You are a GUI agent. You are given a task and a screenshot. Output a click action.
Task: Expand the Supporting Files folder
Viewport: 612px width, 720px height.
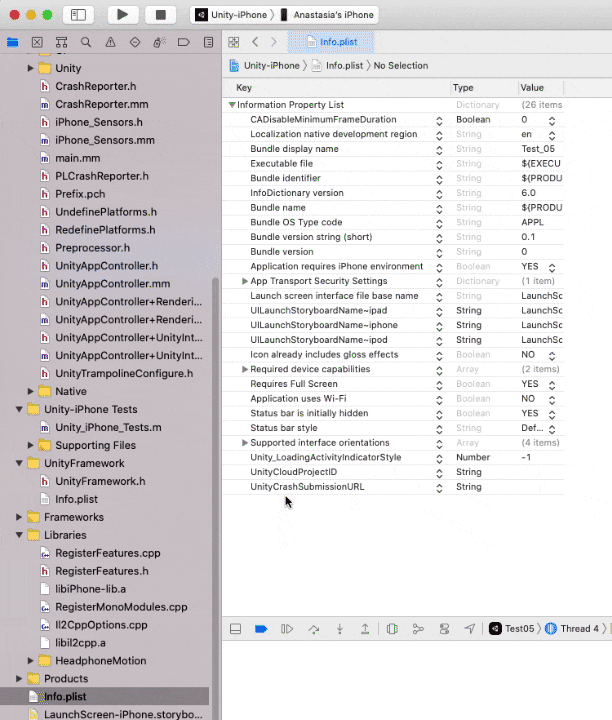30,445
